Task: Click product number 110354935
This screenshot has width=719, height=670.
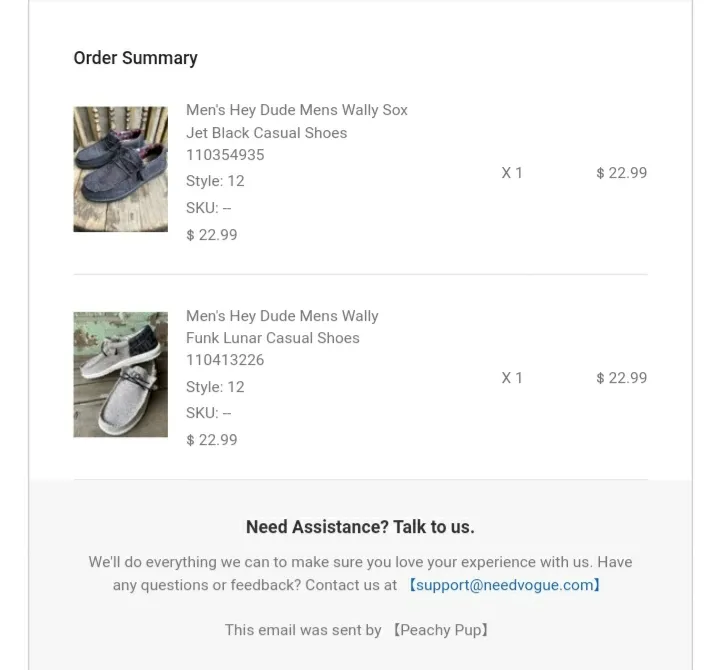Action: 225,155
